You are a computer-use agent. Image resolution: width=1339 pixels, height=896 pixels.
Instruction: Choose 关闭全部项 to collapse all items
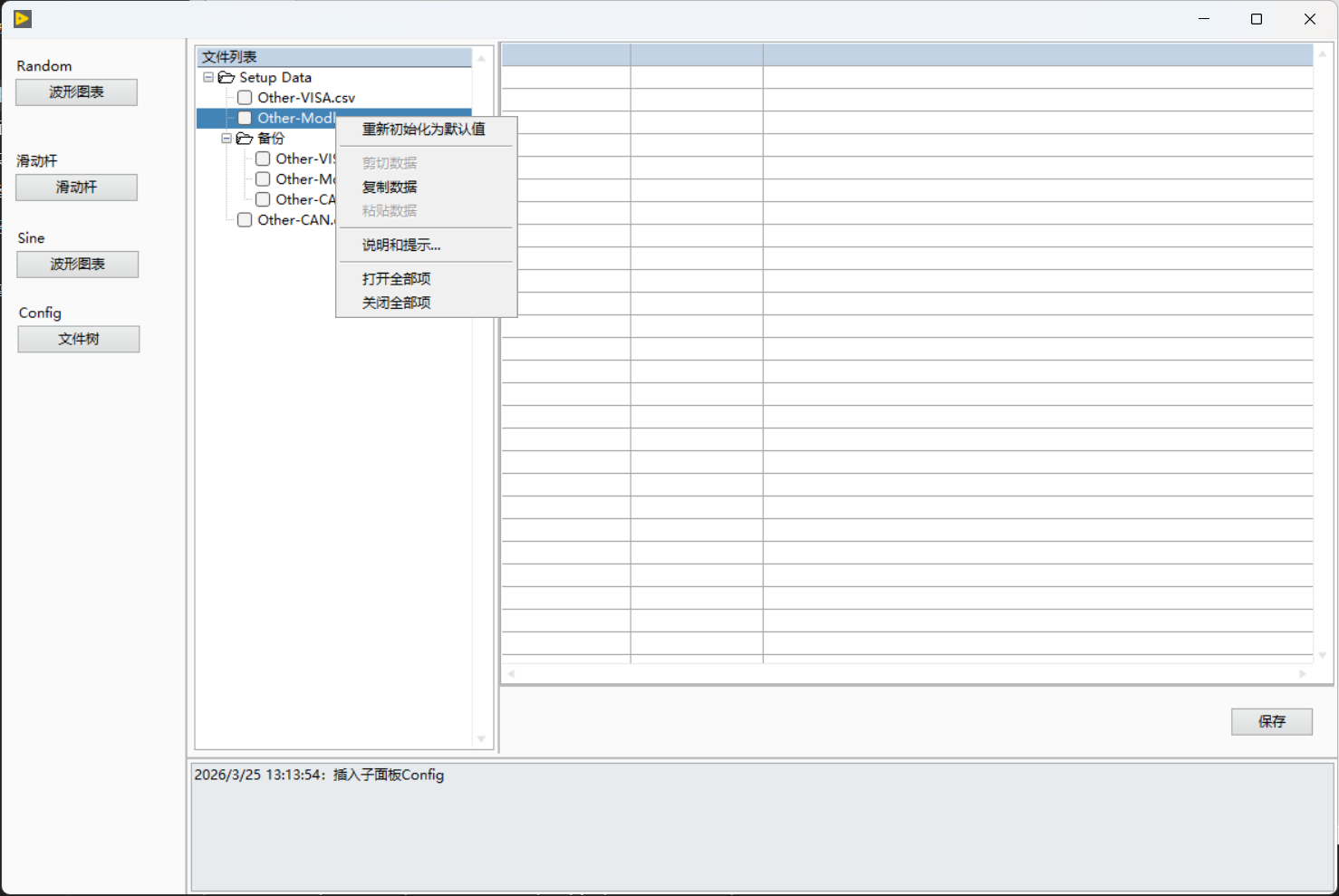tap(397, 303)
